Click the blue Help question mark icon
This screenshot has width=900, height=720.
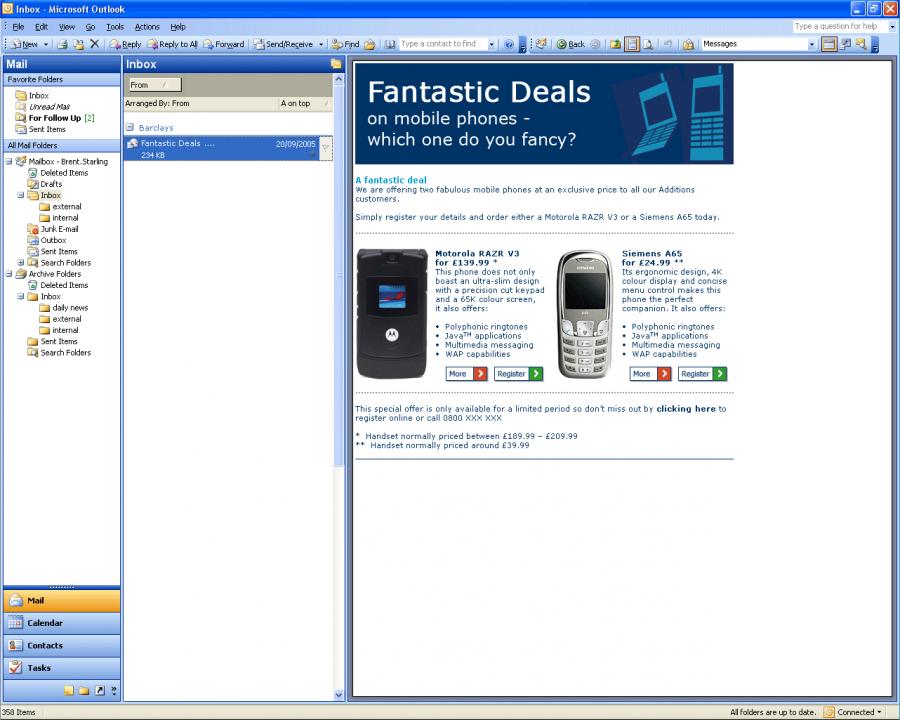(509, 44)
